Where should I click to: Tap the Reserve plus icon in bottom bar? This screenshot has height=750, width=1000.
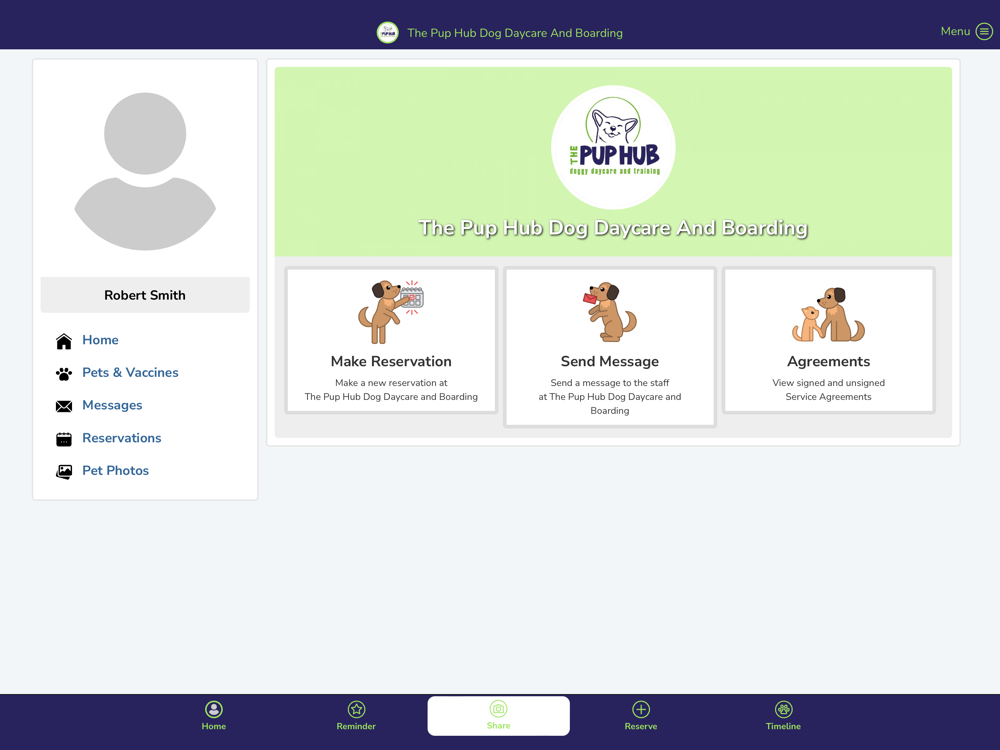(x=641, y=709)
